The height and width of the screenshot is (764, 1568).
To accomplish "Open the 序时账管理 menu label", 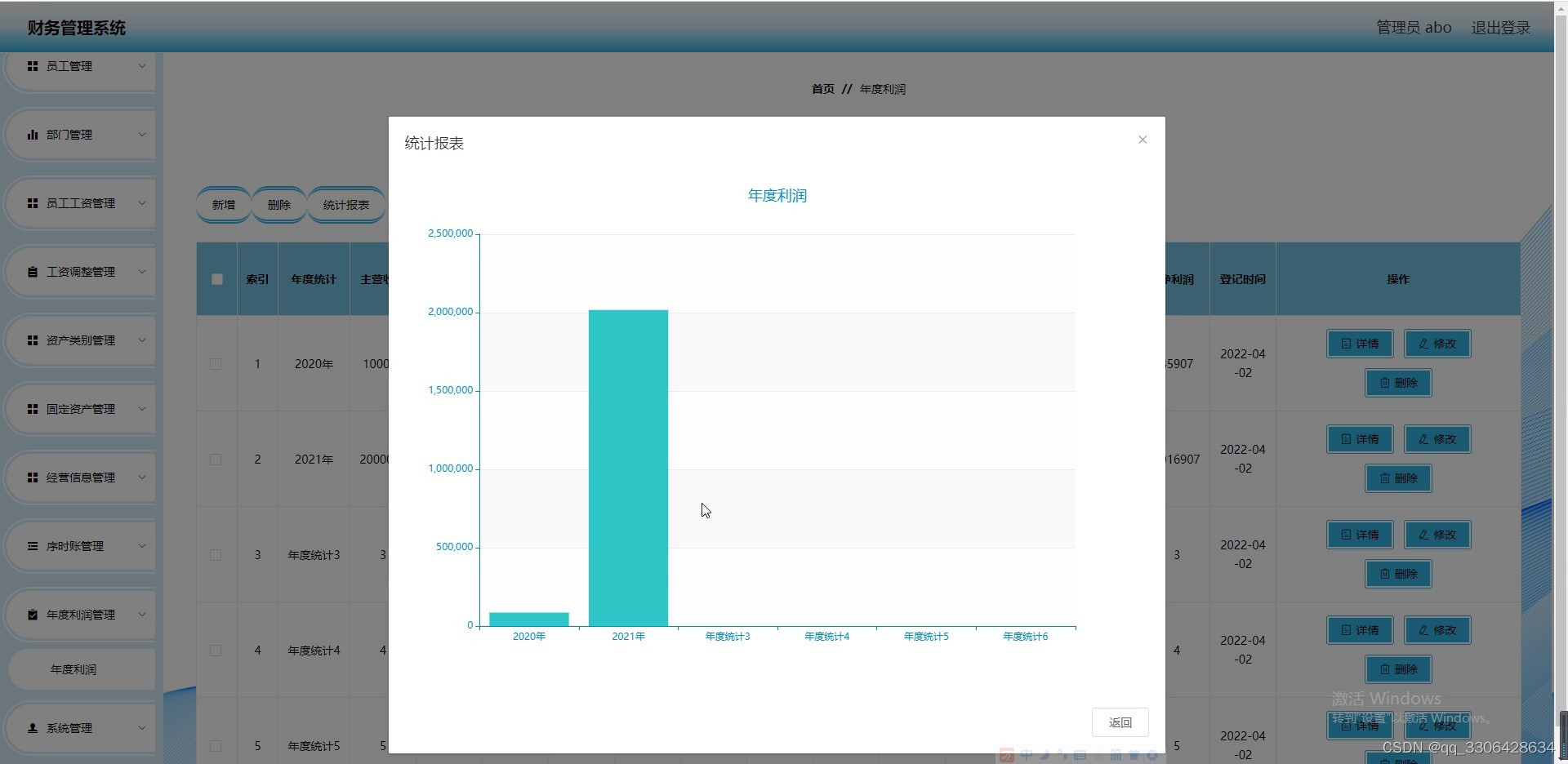I will tap(75, 546).
